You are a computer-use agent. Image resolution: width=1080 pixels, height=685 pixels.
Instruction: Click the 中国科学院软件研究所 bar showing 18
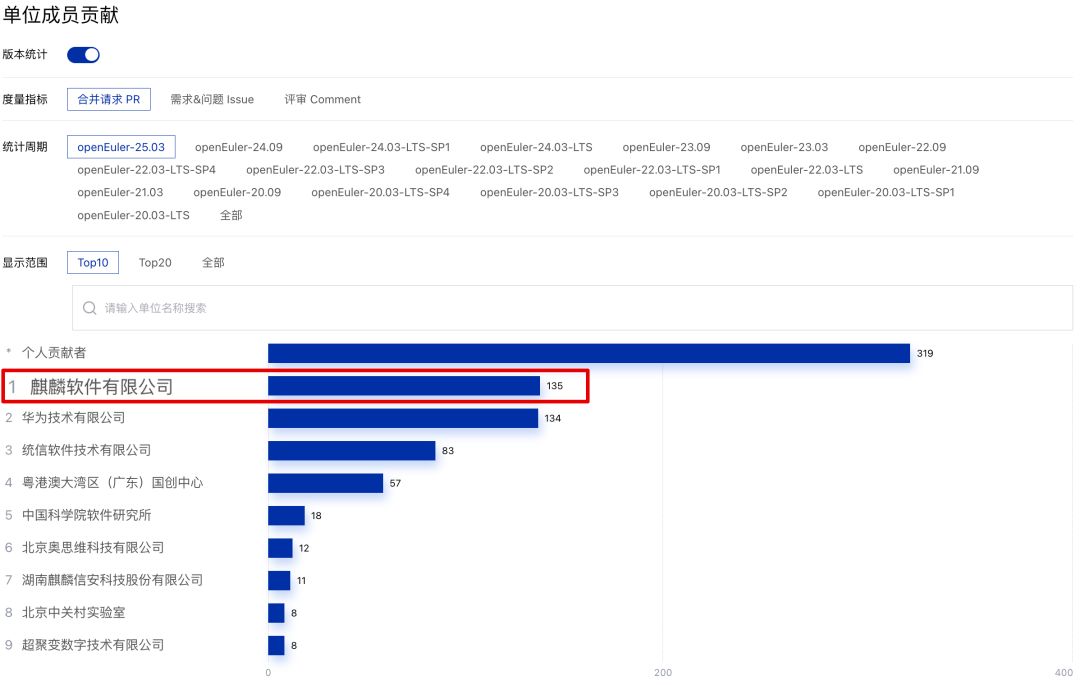click(286, 515)
